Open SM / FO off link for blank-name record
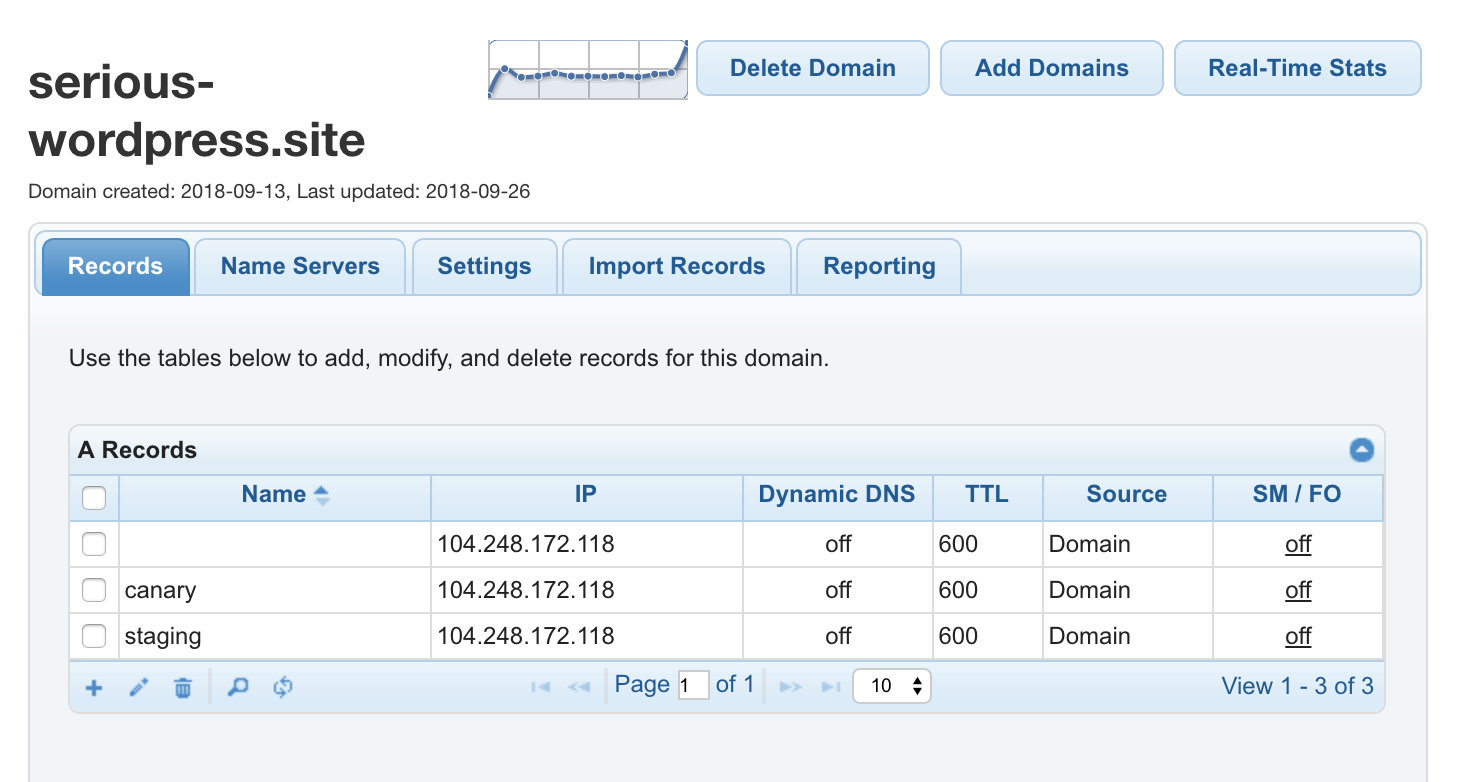The height and width of the screenshot is (782, 1470). (x=1298, y=545)
